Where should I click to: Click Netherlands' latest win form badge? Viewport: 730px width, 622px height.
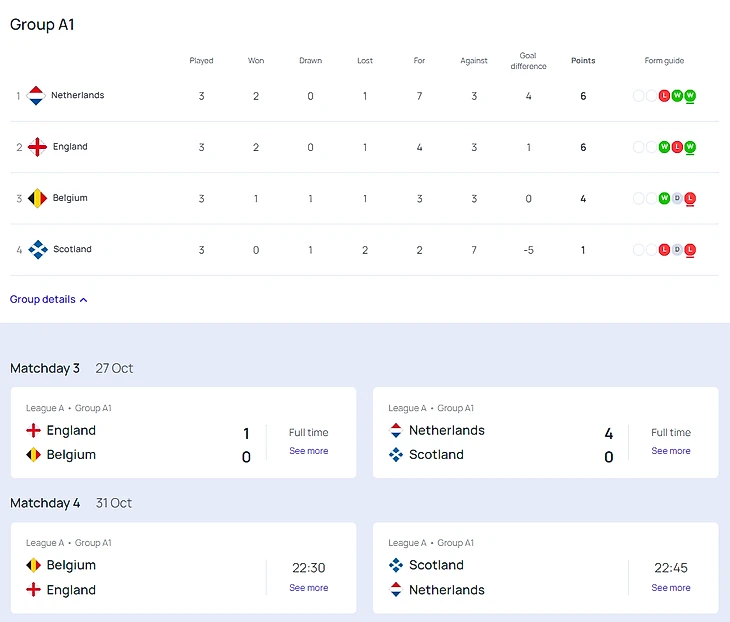tap(690, 96)
